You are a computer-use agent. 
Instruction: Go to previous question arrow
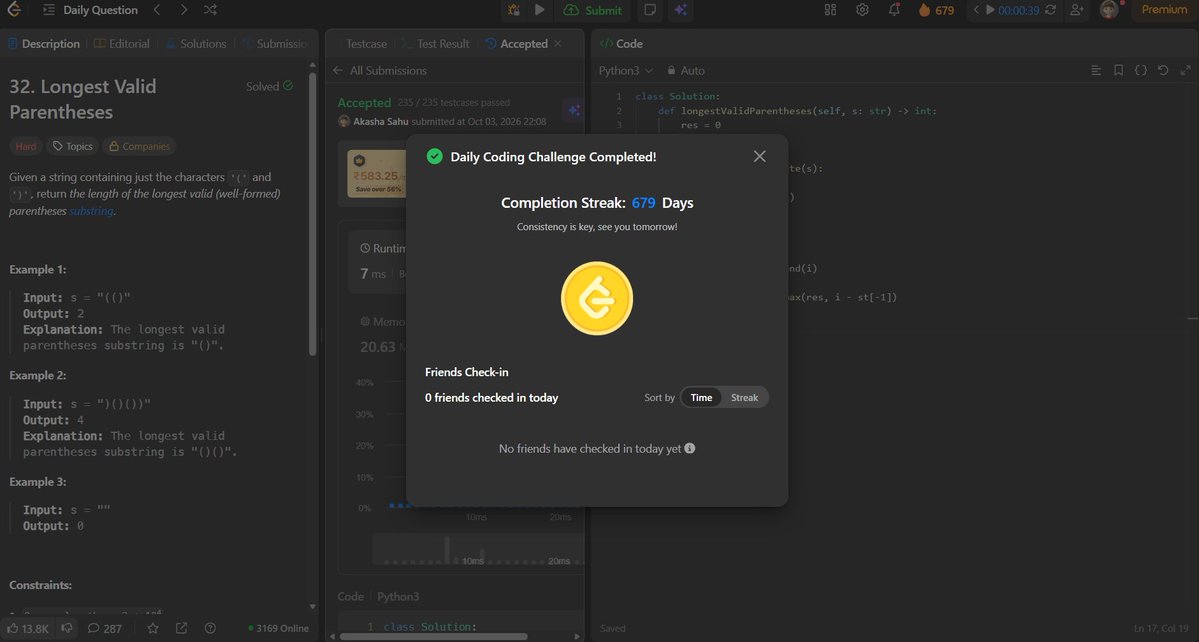click(x=157, y=10)
